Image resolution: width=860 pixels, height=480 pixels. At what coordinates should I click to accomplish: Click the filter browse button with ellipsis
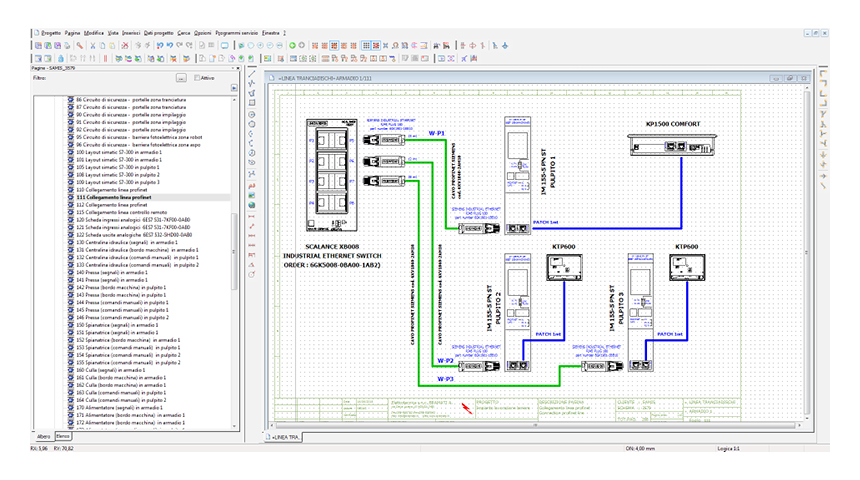pos(181,78)
